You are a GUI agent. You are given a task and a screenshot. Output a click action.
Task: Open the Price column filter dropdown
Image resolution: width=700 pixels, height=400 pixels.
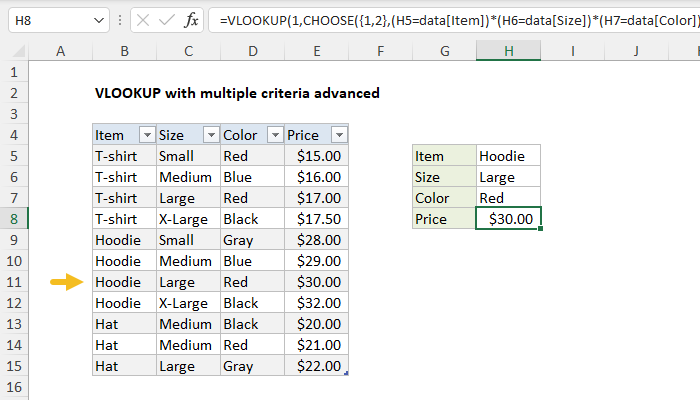tap(338, 135)
